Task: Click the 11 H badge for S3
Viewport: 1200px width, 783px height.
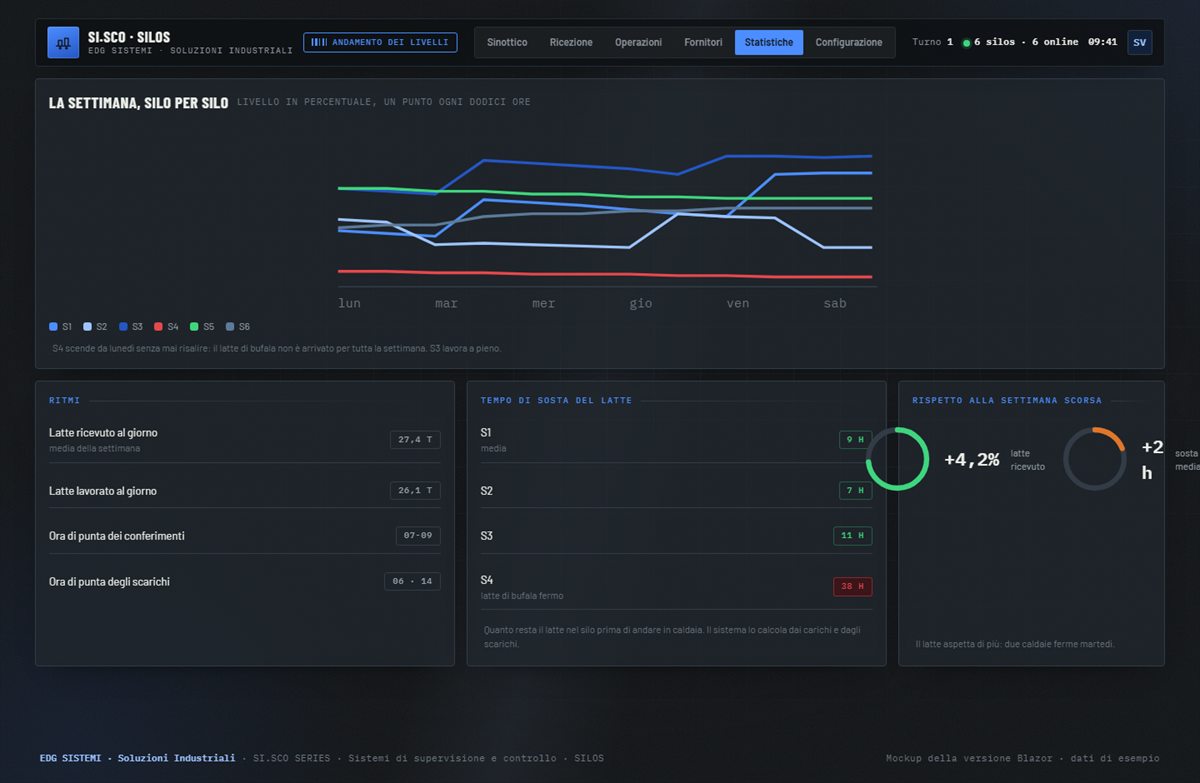Action: (853, 536)
